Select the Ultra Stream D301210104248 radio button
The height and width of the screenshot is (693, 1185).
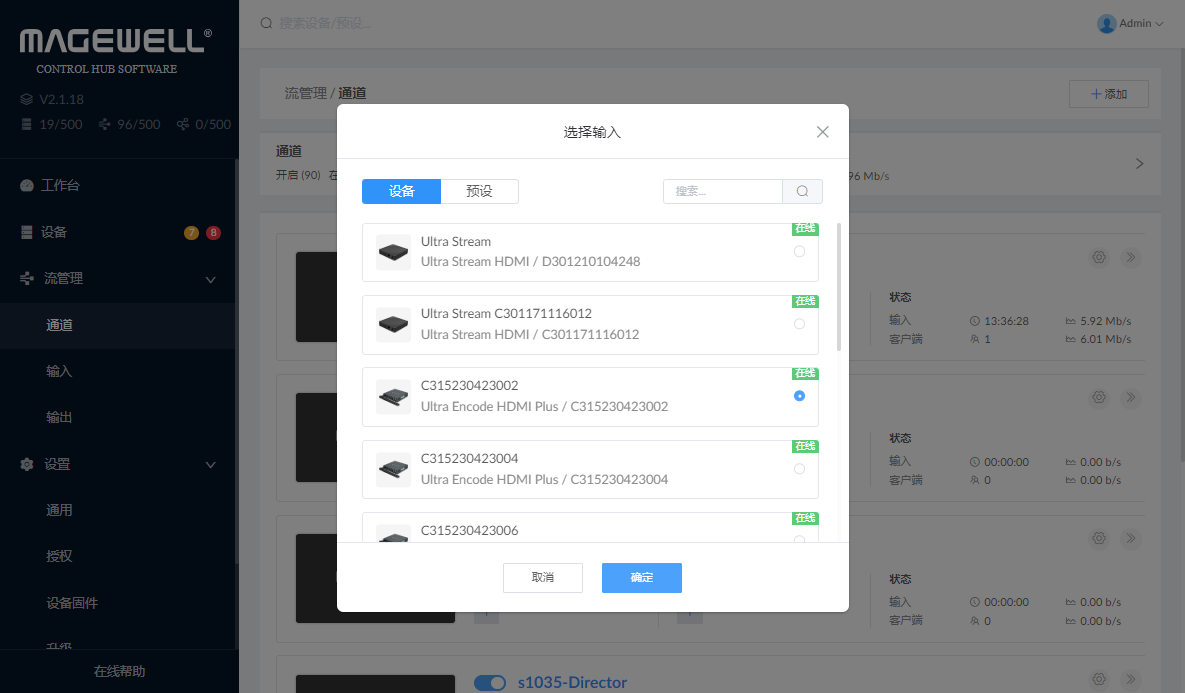pyautogui.click(x=799, y=252)
